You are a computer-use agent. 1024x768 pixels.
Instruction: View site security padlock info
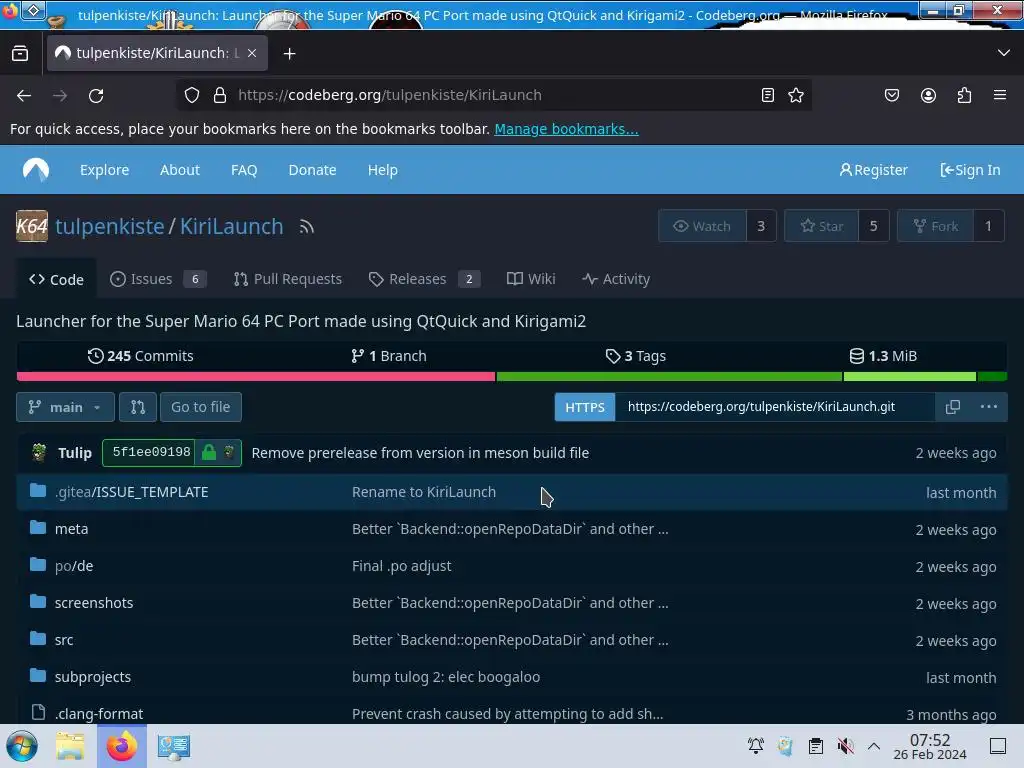click(220, 95)
